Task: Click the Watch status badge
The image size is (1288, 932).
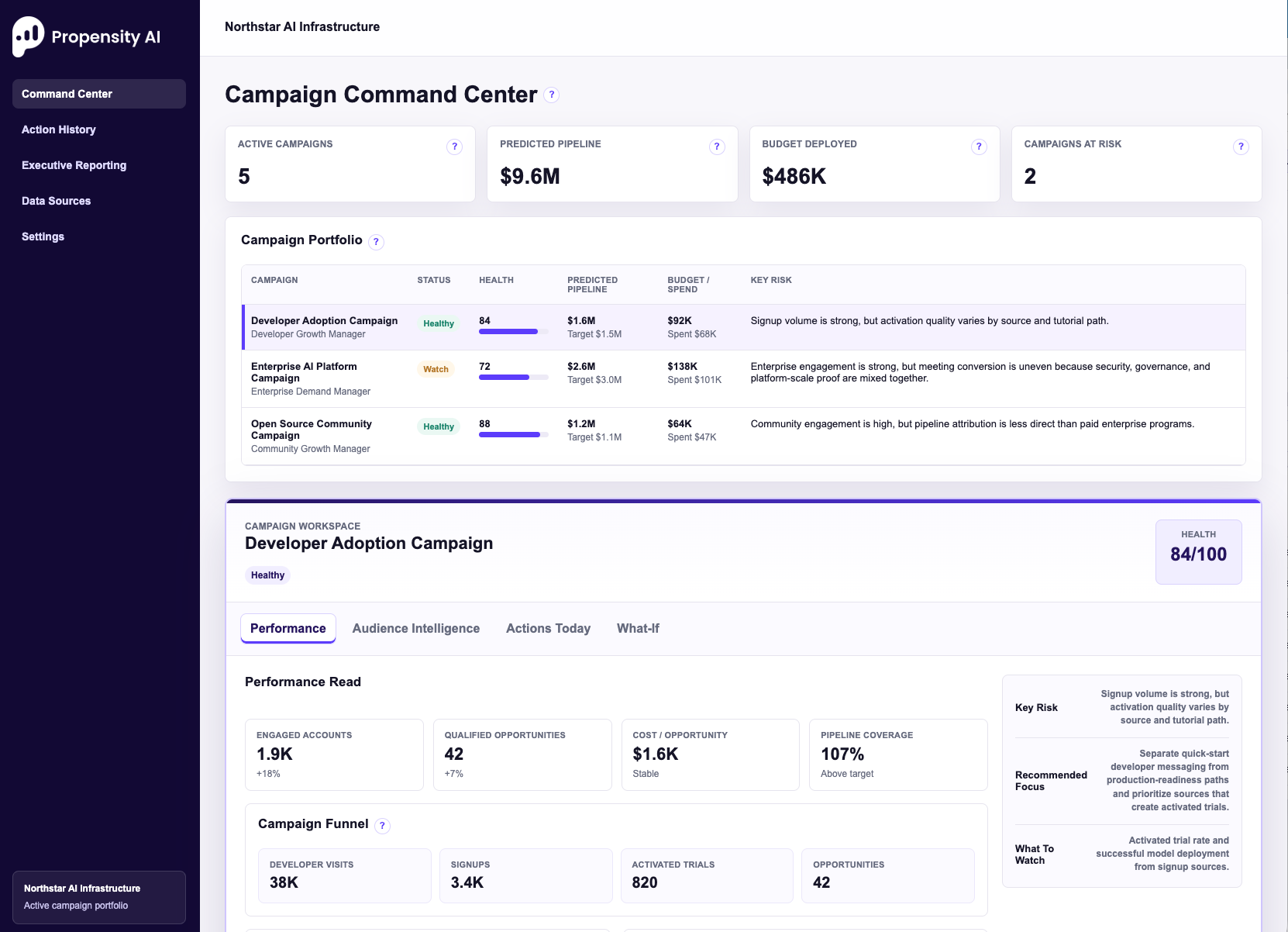Action: coord(436,369)
